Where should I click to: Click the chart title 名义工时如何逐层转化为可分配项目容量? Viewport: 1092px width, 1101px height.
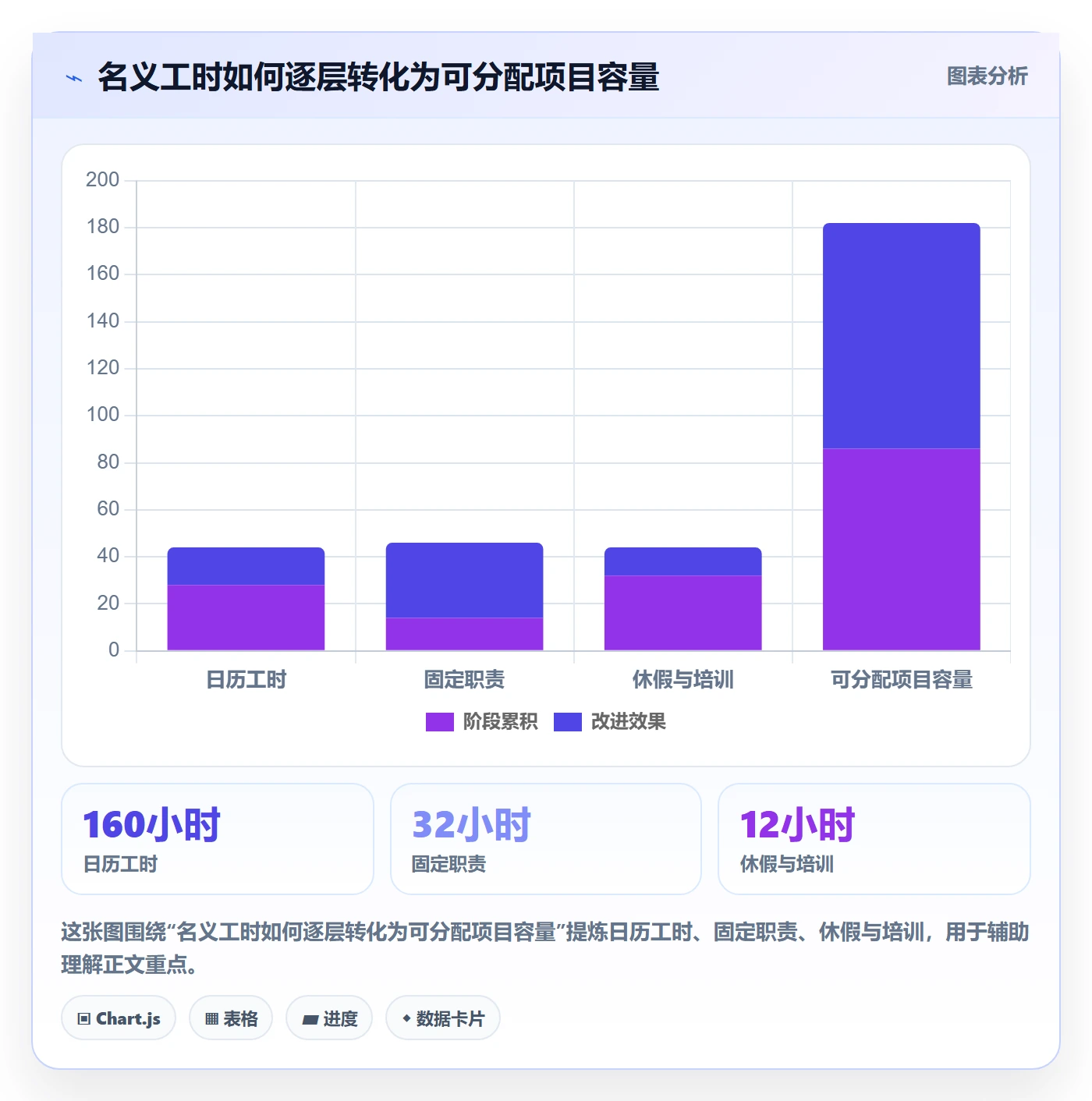(x=378, y=77)
